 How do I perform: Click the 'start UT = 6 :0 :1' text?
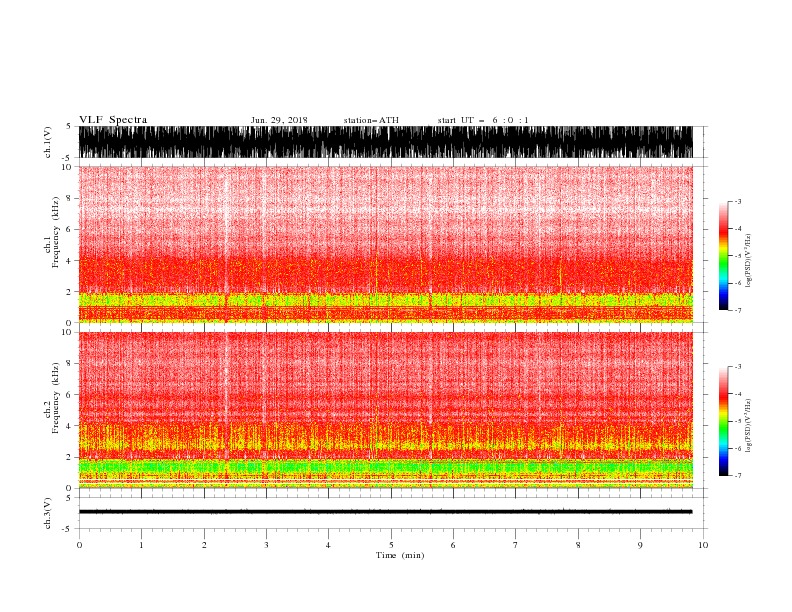[483, 120]
